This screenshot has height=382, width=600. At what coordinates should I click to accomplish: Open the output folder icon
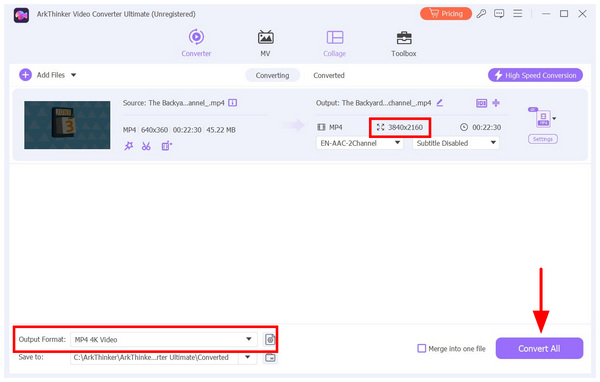click(x=270, y=358)
